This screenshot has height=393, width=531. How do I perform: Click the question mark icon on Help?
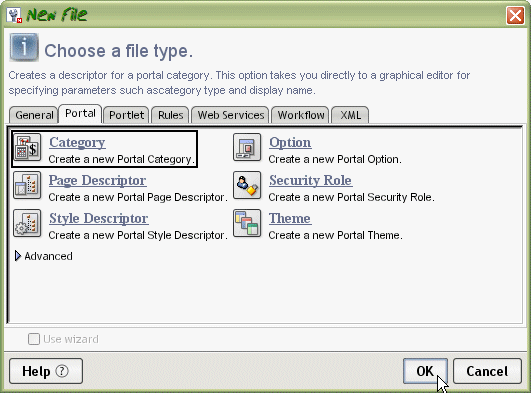point(62,371)
